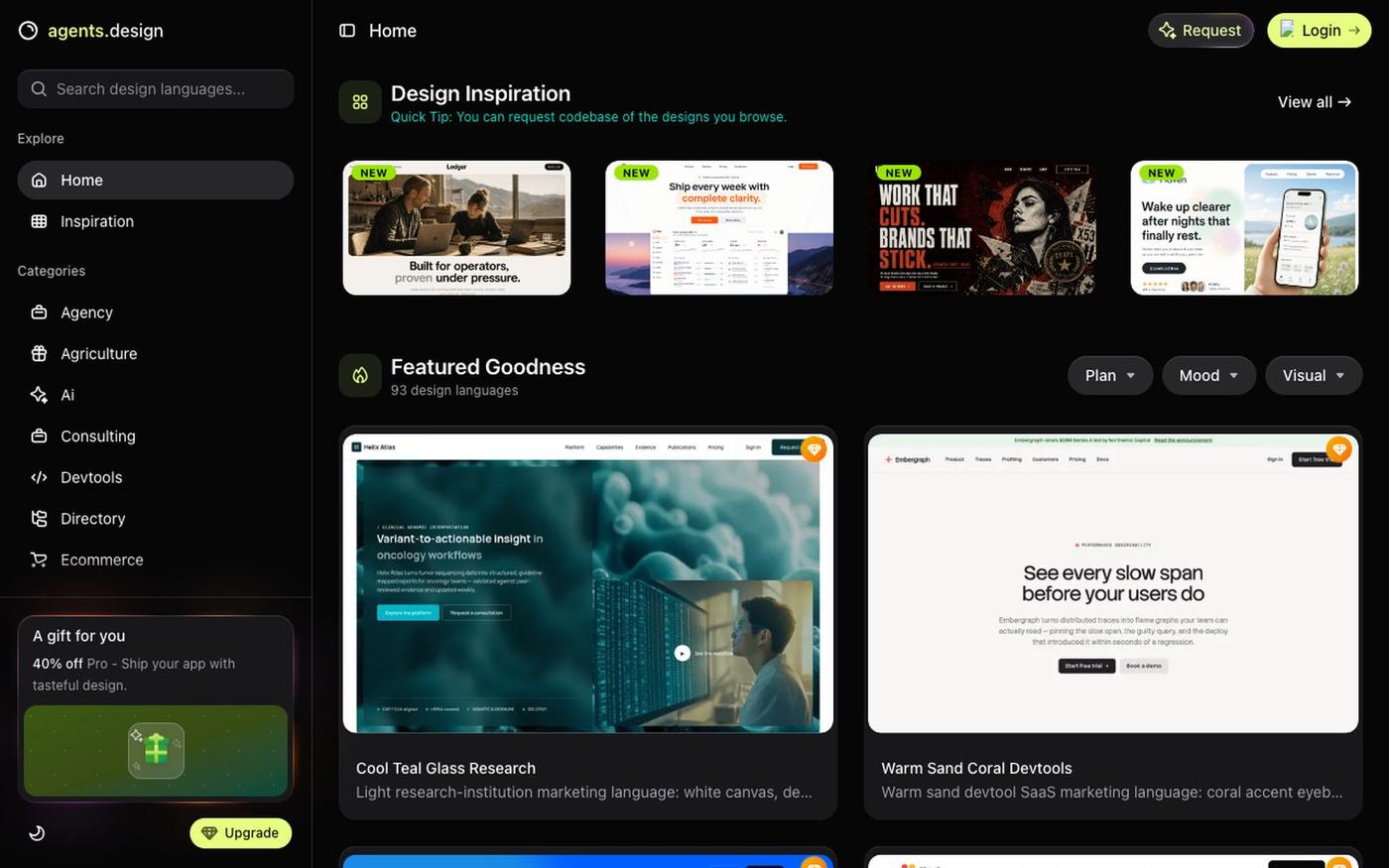Screen dimensions: 1389x868
Task: Click the Ecommerce shopping cart icon
Action: point(39,559)
